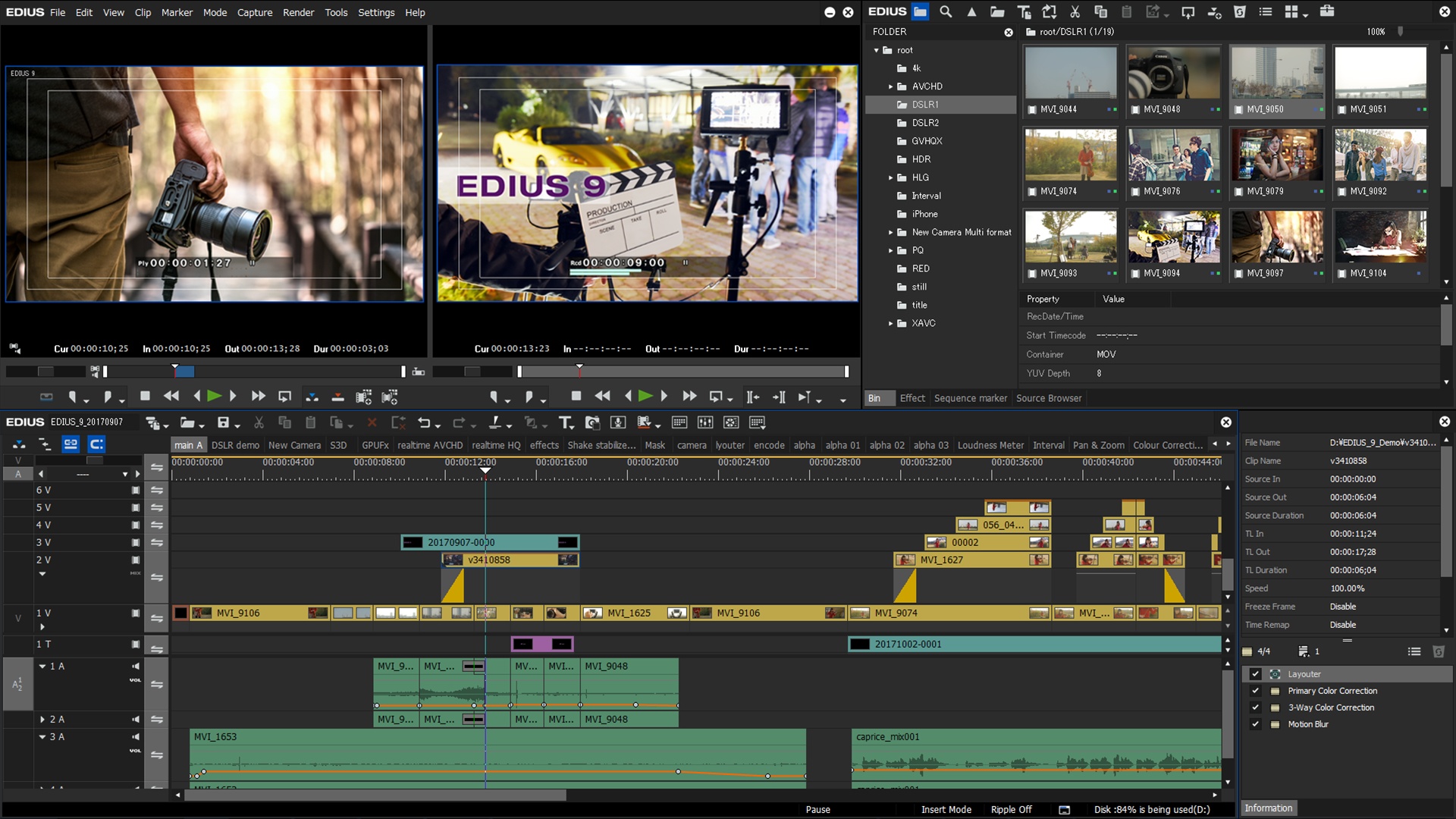Uncheck the Motion Blur effect checkbox
This screenshot has width=1456, height=819.
1255,724
